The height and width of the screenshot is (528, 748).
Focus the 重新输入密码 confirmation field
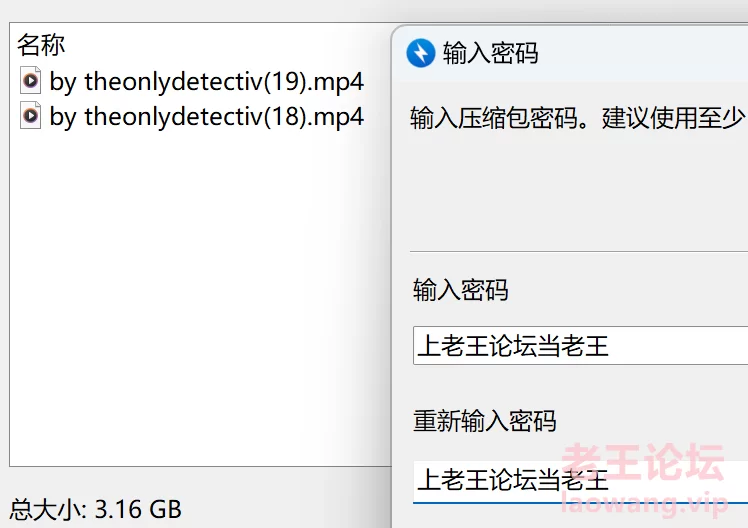(x=580, y=481)
